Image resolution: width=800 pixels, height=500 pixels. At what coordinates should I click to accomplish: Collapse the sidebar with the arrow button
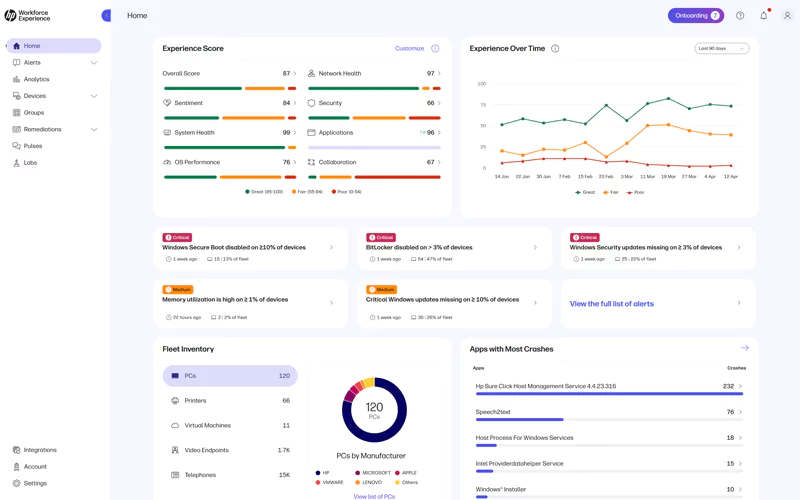(x=106, y=15)
